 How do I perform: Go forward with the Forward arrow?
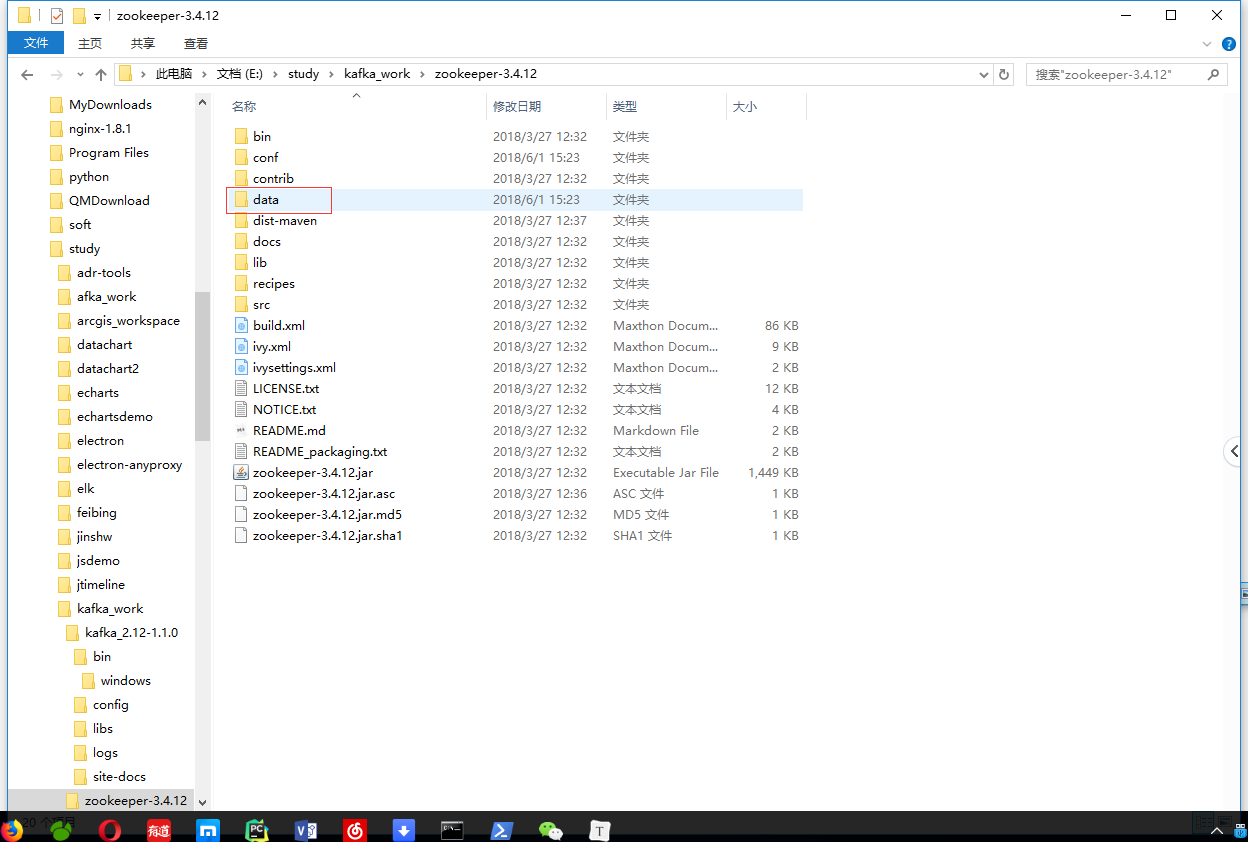pyautogui.click(x=57, y=75)
